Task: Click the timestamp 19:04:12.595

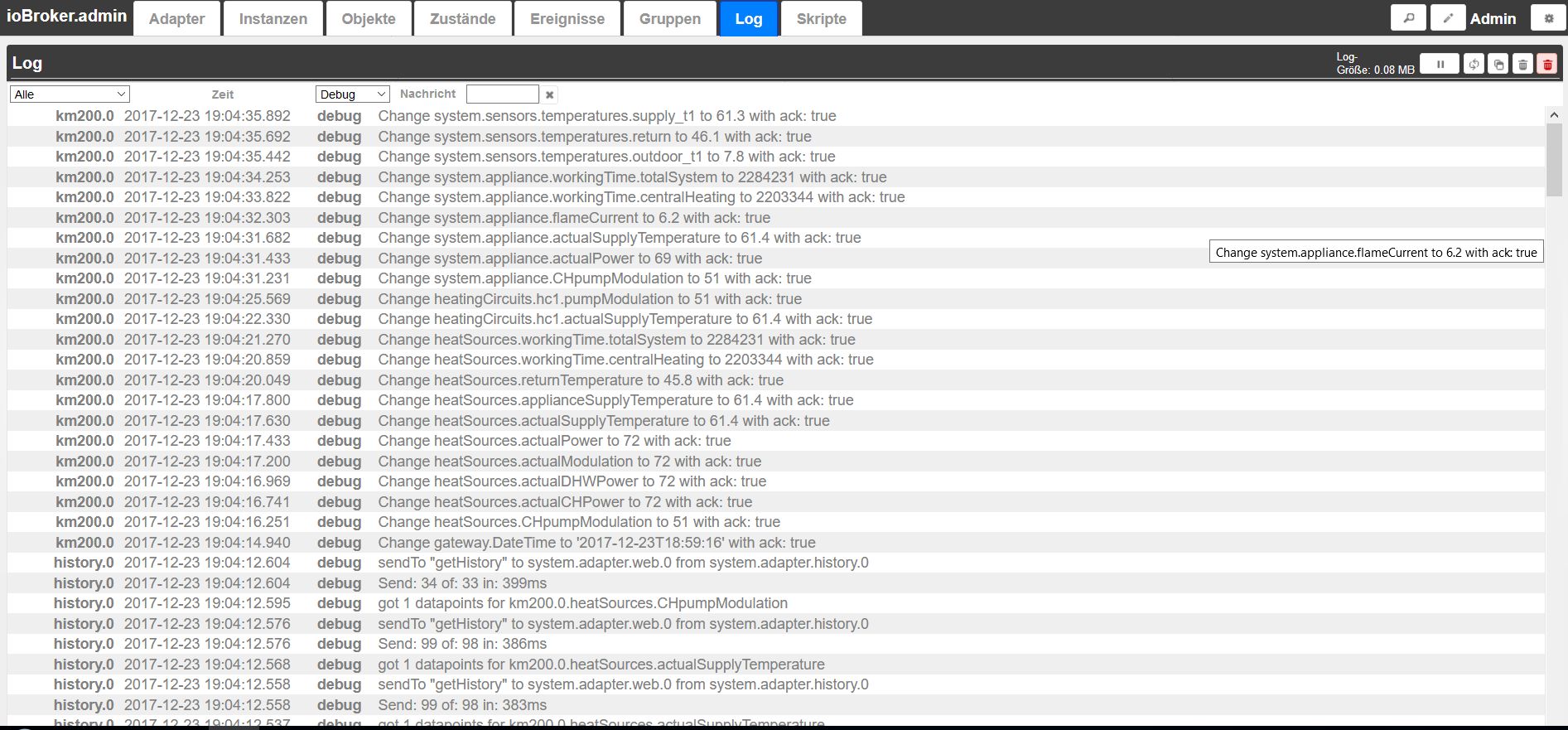Action: coord(207,603)
